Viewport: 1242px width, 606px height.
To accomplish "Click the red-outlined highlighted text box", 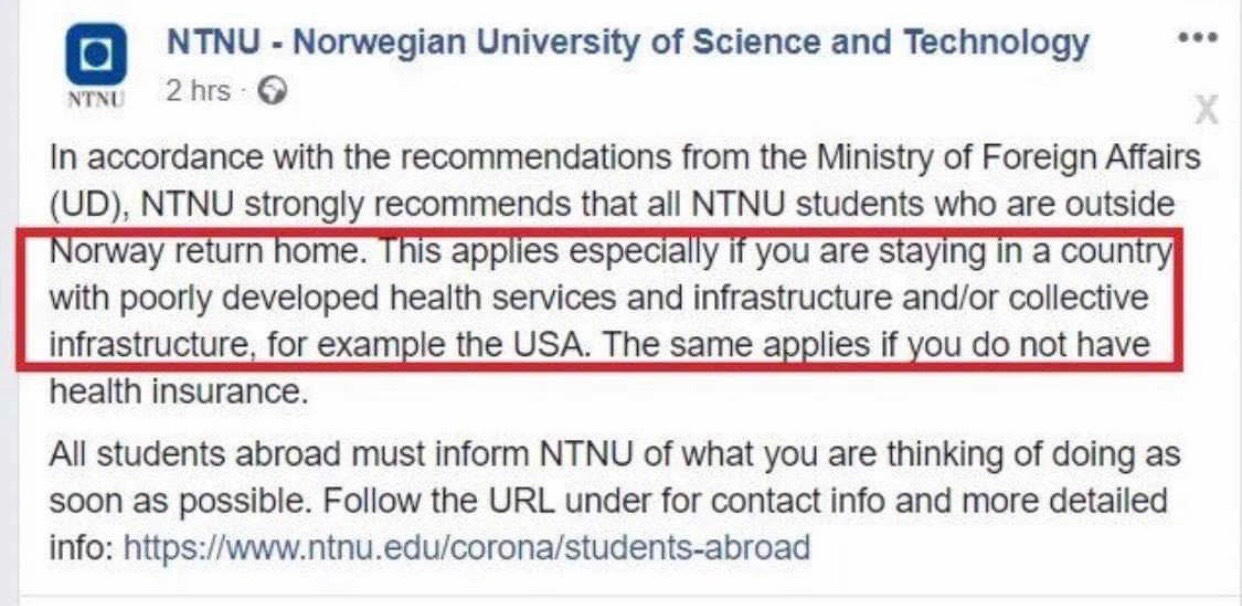I will point(598,299).
